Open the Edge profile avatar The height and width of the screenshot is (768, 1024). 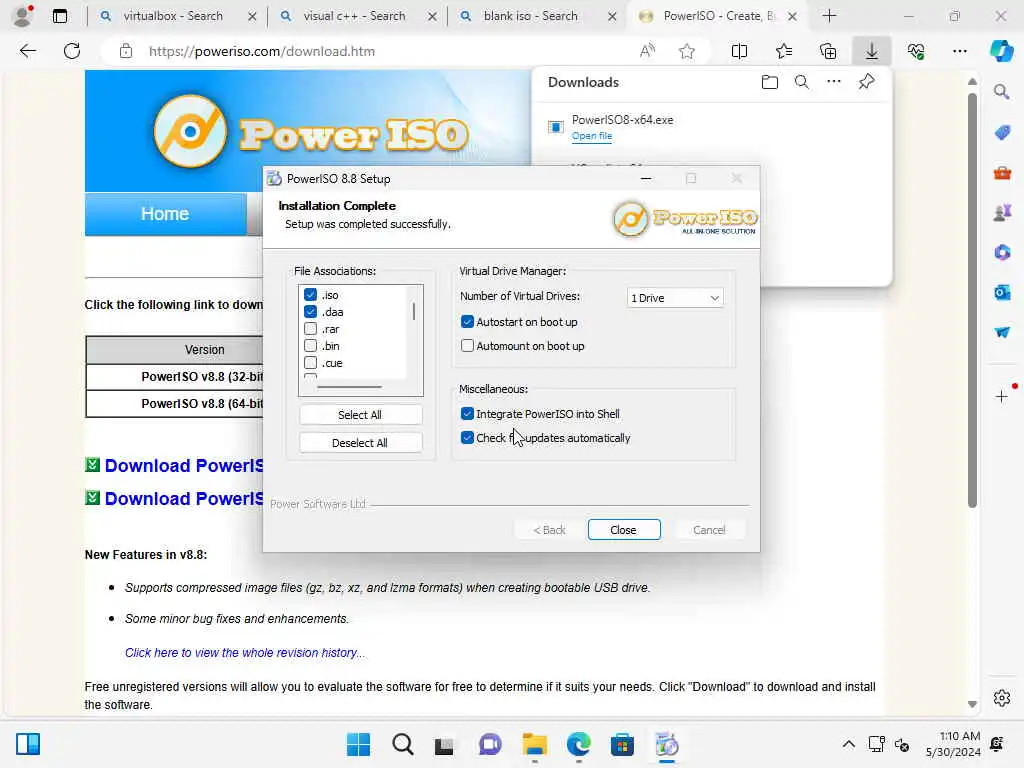click(23, 16)
